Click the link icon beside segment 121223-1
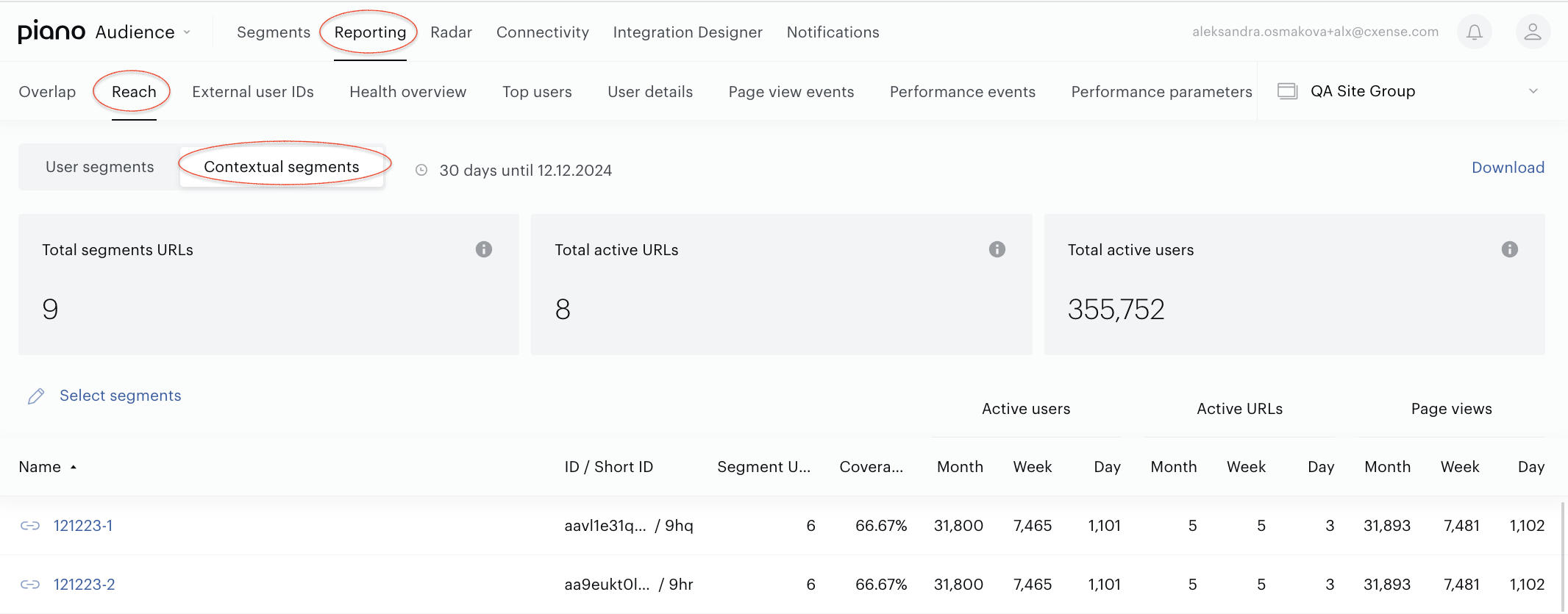The width and height of the screenshot is (1568, 614). pos(30,526)
